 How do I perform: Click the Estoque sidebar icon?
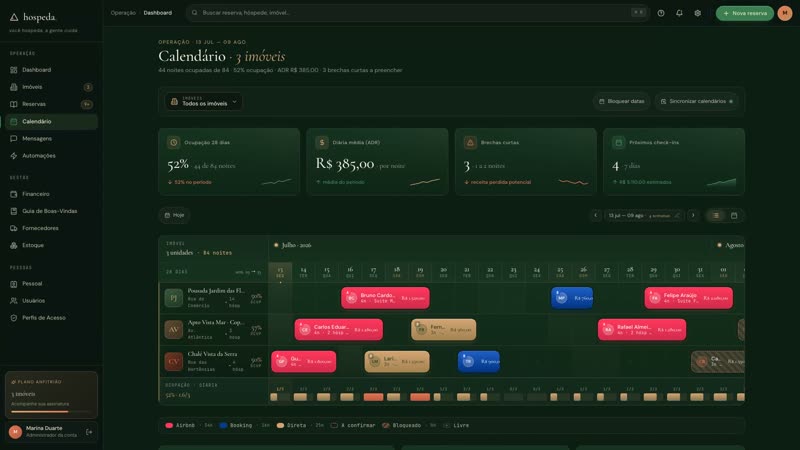point(14,245)
